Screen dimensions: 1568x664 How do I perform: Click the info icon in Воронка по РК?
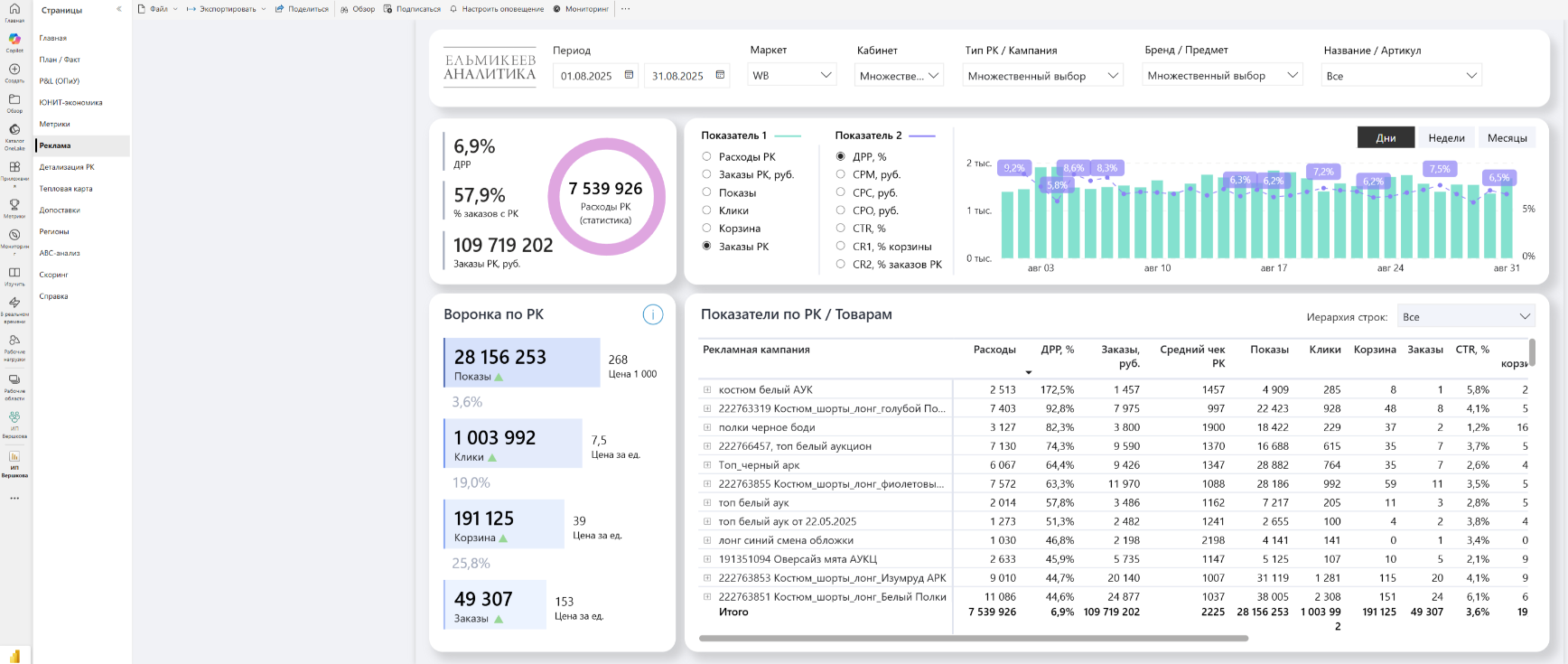pyautogui.click(x=652, y=314)
